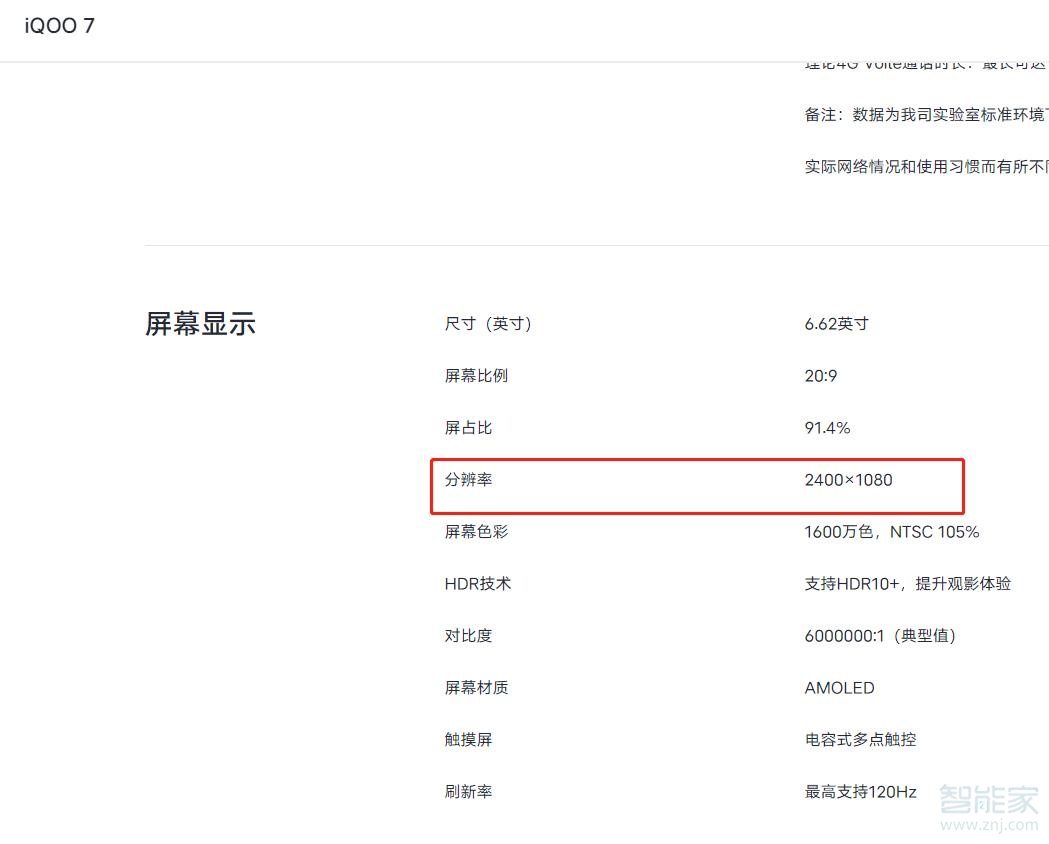Click the AMOLED screen material value
The height and width of the screenshot is (844, 1049).
click(838, 687)
